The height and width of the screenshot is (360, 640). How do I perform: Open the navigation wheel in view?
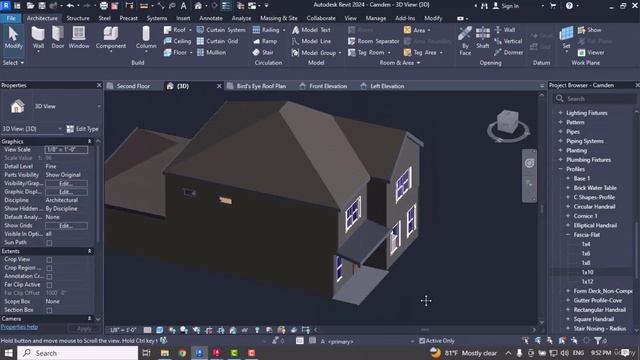coord(529,163)
